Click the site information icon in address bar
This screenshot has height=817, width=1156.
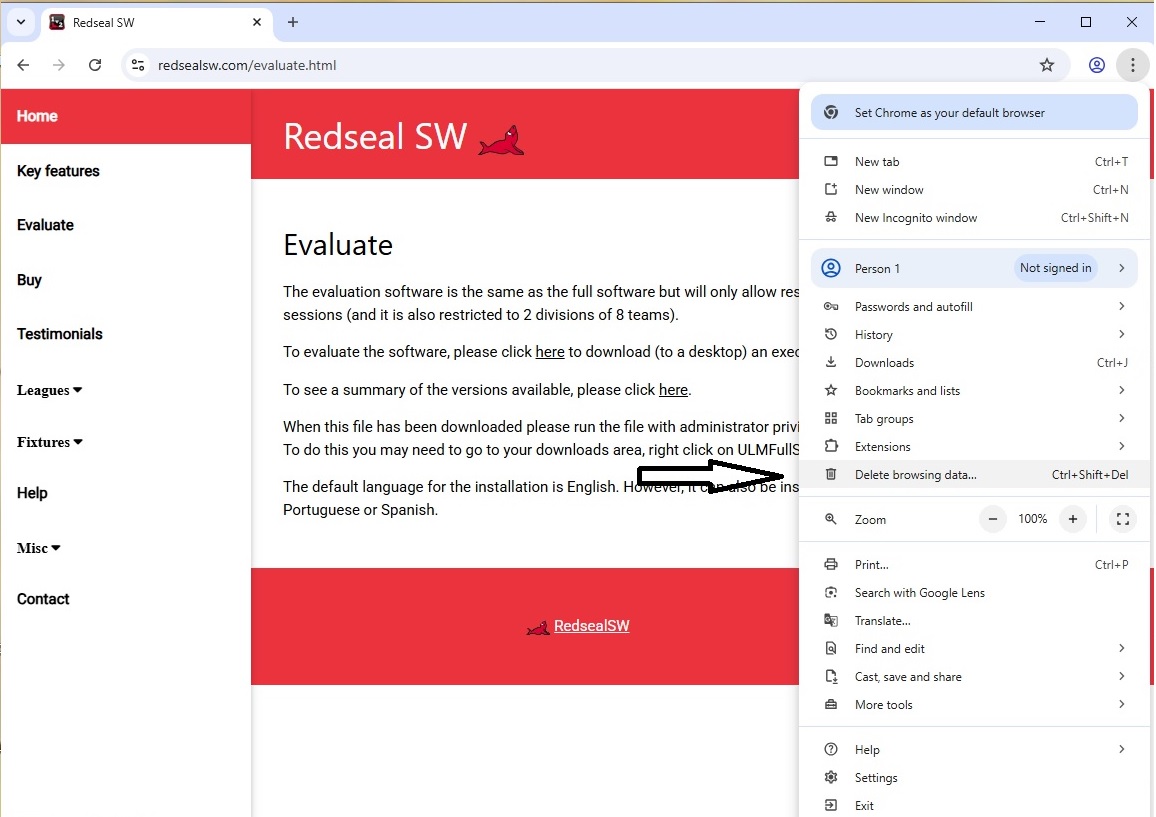[139, 65]
